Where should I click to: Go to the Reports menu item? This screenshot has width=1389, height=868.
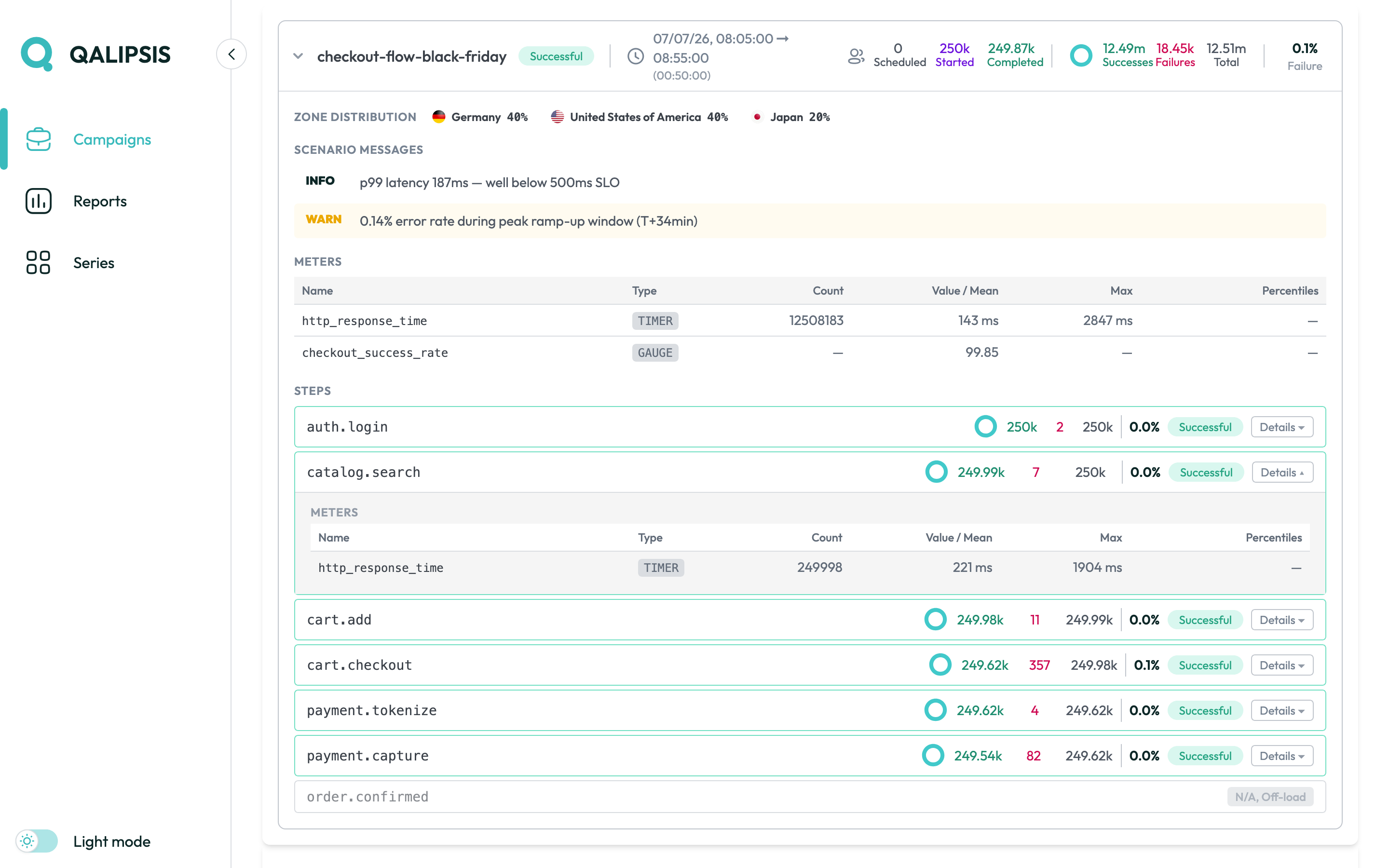tap(100, 201)
